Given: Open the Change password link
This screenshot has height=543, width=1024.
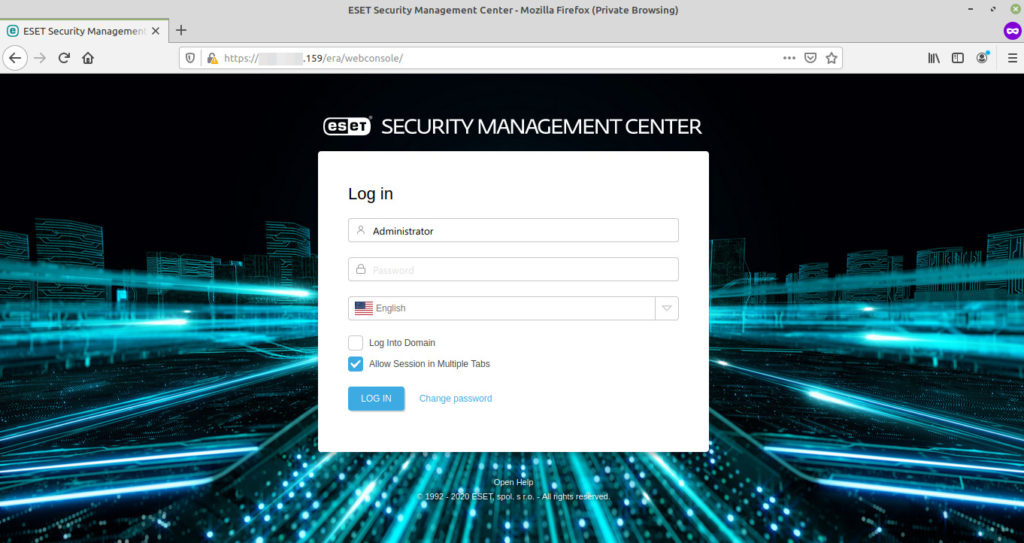Looking at the screenshot, I should coord(456,399).
